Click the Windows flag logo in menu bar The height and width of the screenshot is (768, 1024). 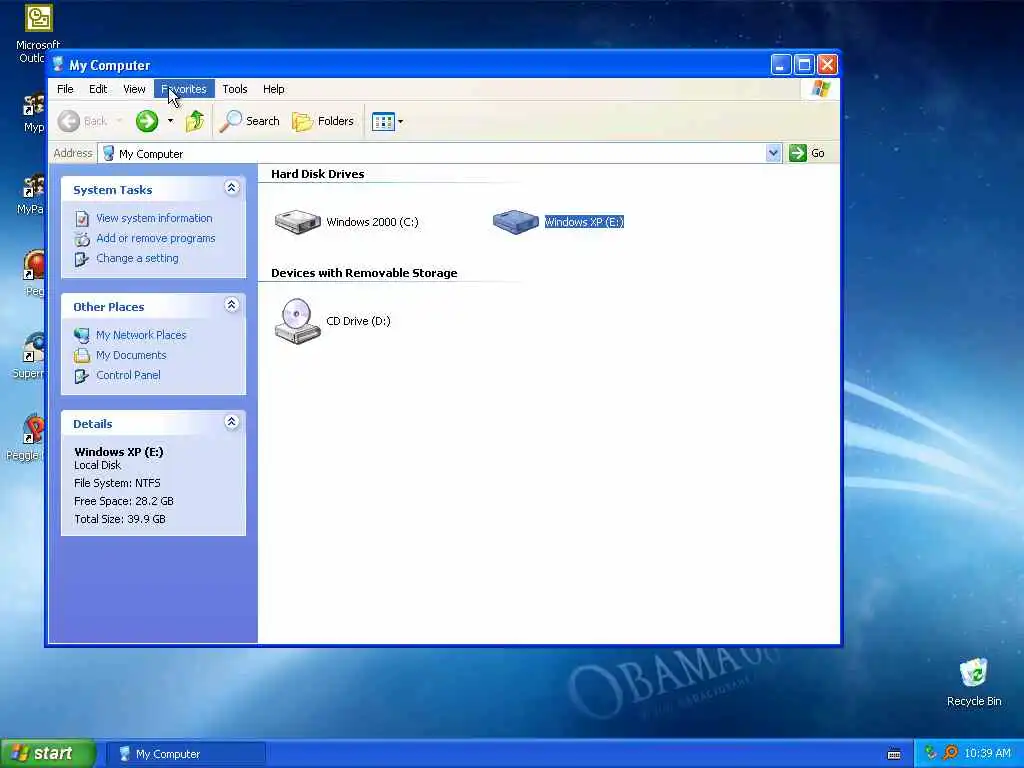click(x=820, y=89)
